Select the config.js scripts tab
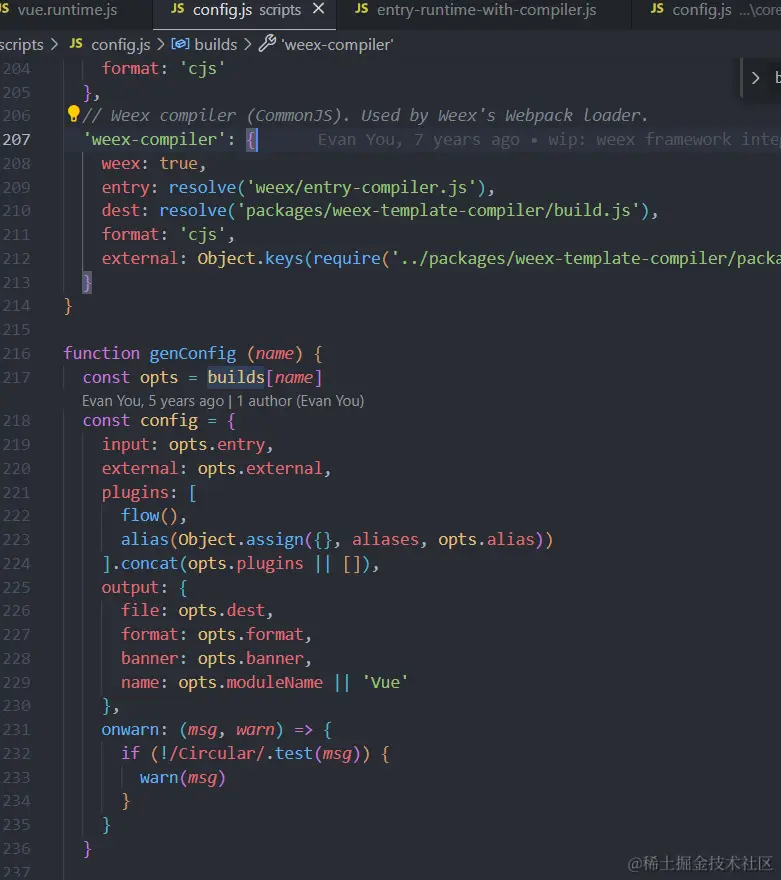 (247, 10)
